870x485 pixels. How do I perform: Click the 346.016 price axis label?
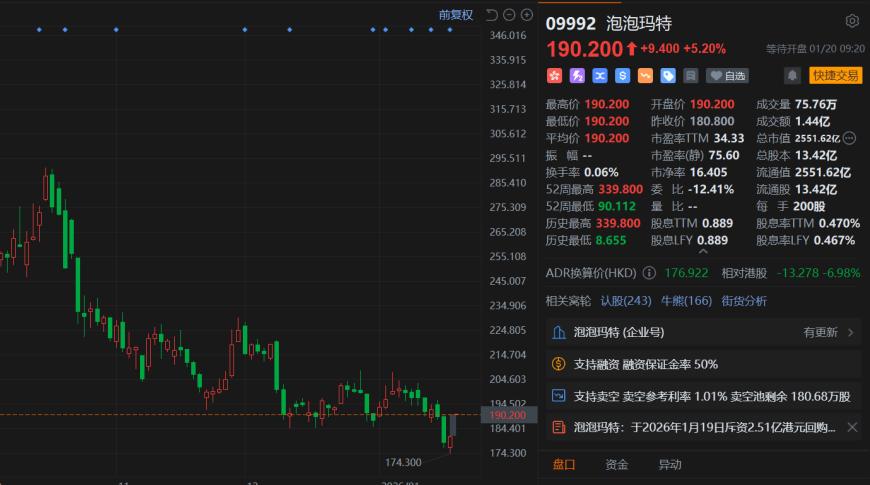tap(508, 36)
